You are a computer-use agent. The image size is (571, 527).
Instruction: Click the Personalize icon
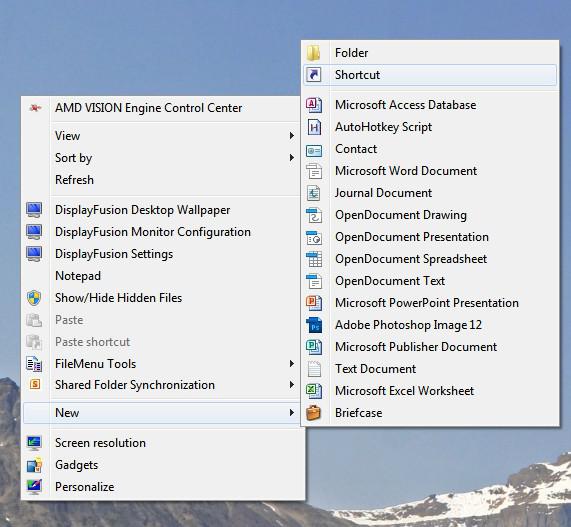point(34,487)
